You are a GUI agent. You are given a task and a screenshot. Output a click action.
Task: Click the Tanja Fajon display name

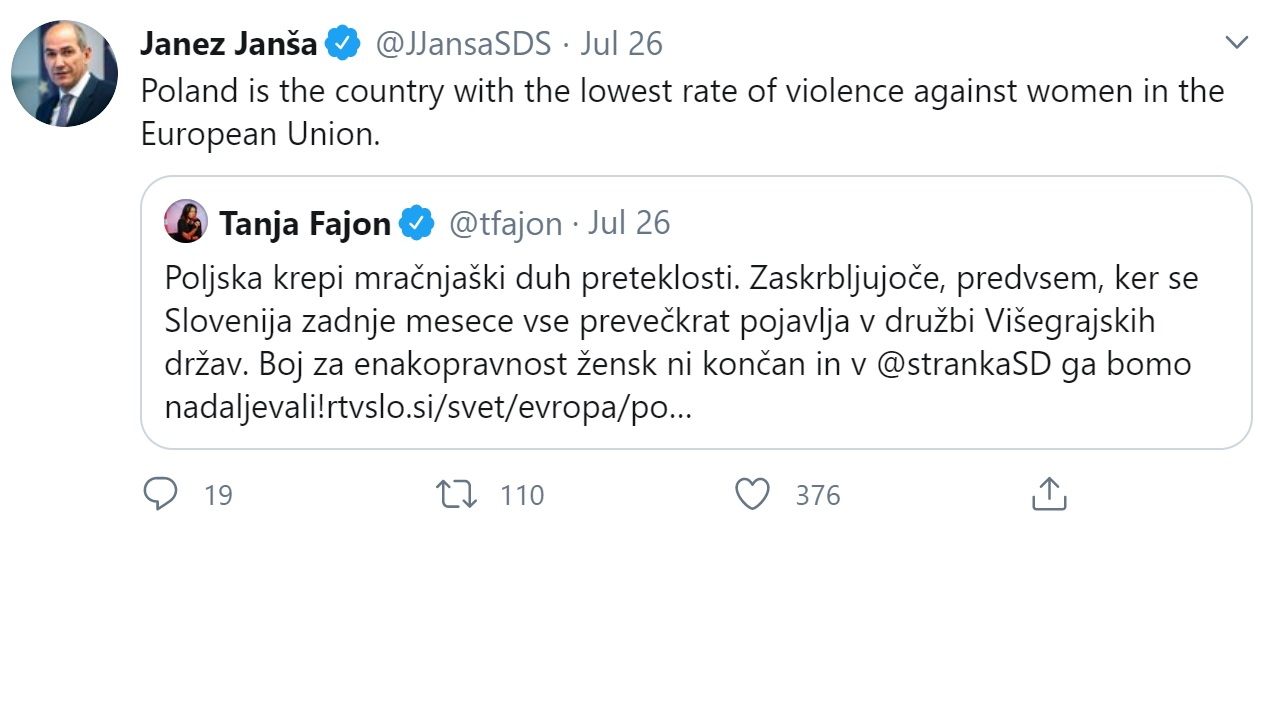coord(304,223)
